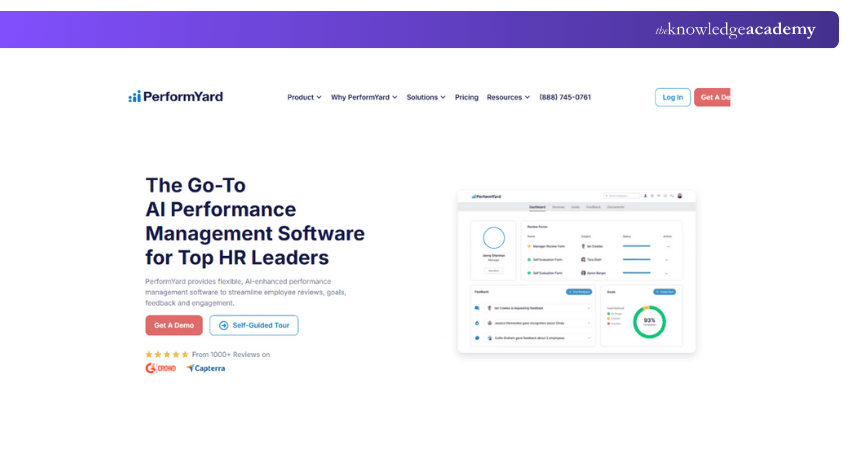Click the status progress bar for Ian Cowles
850x450 pixels.
click(x=636, y=246)
